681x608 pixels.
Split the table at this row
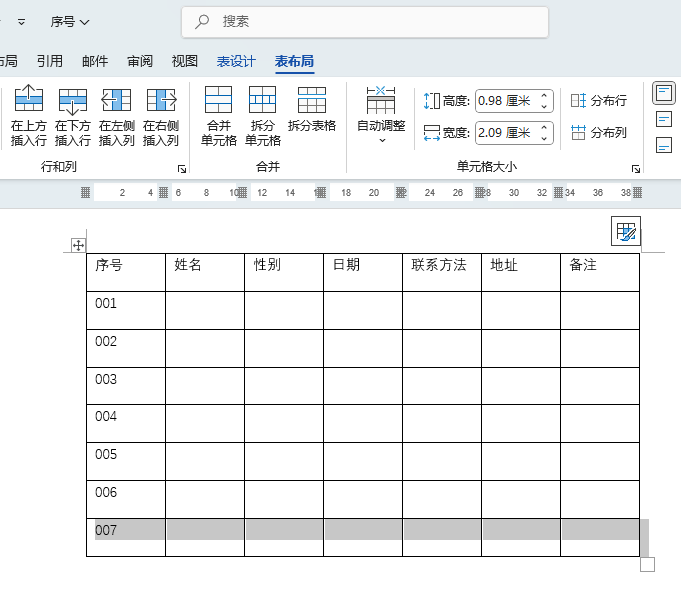click(x=312, y=109)
